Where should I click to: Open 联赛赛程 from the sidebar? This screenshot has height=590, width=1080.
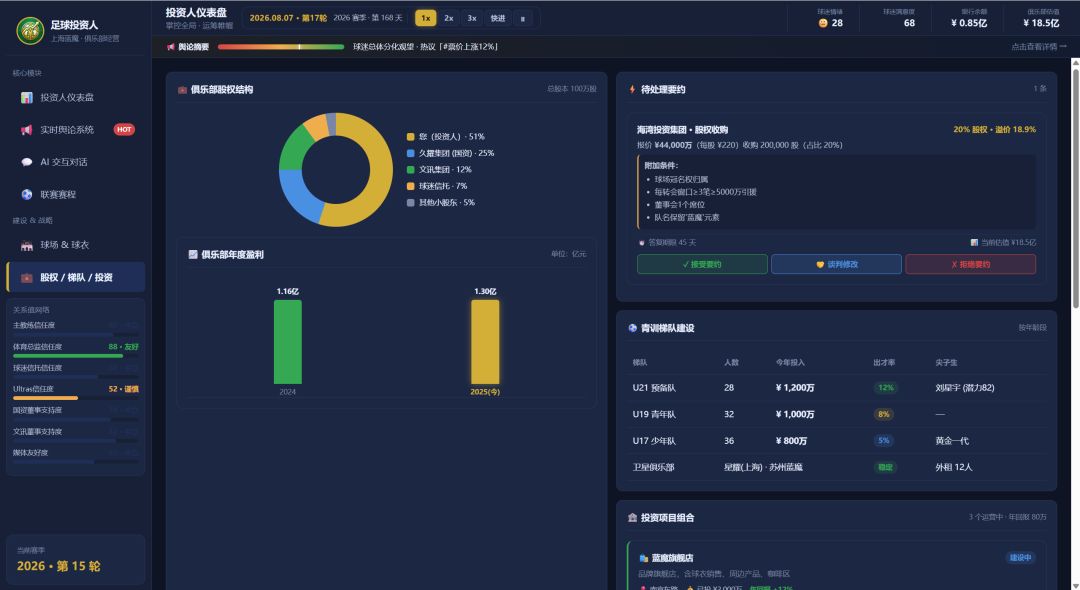point(76,195)
